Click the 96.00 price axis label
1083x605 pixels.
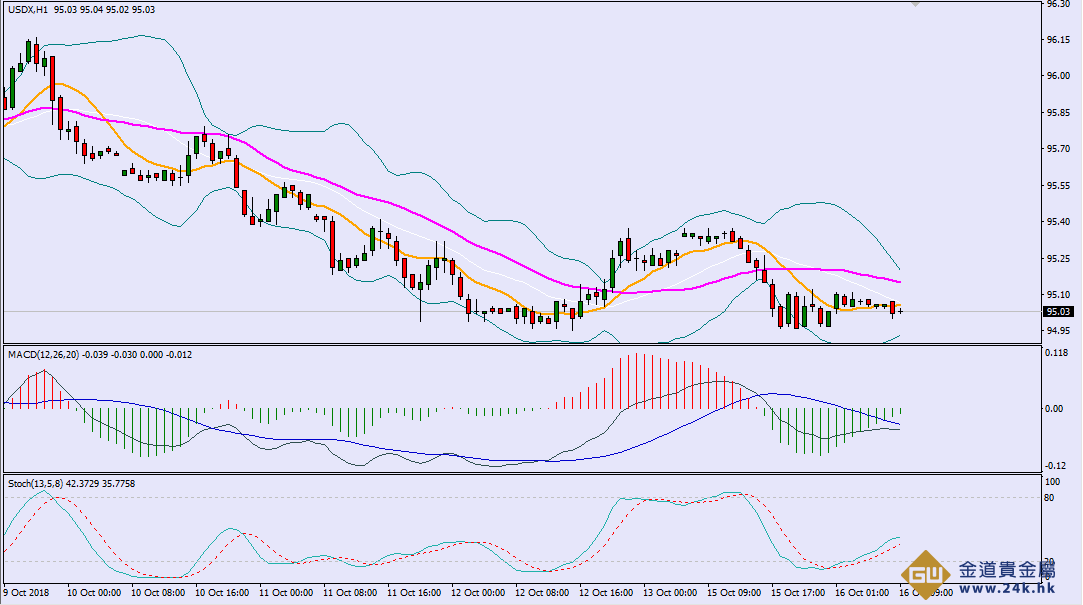[1058, 76]
